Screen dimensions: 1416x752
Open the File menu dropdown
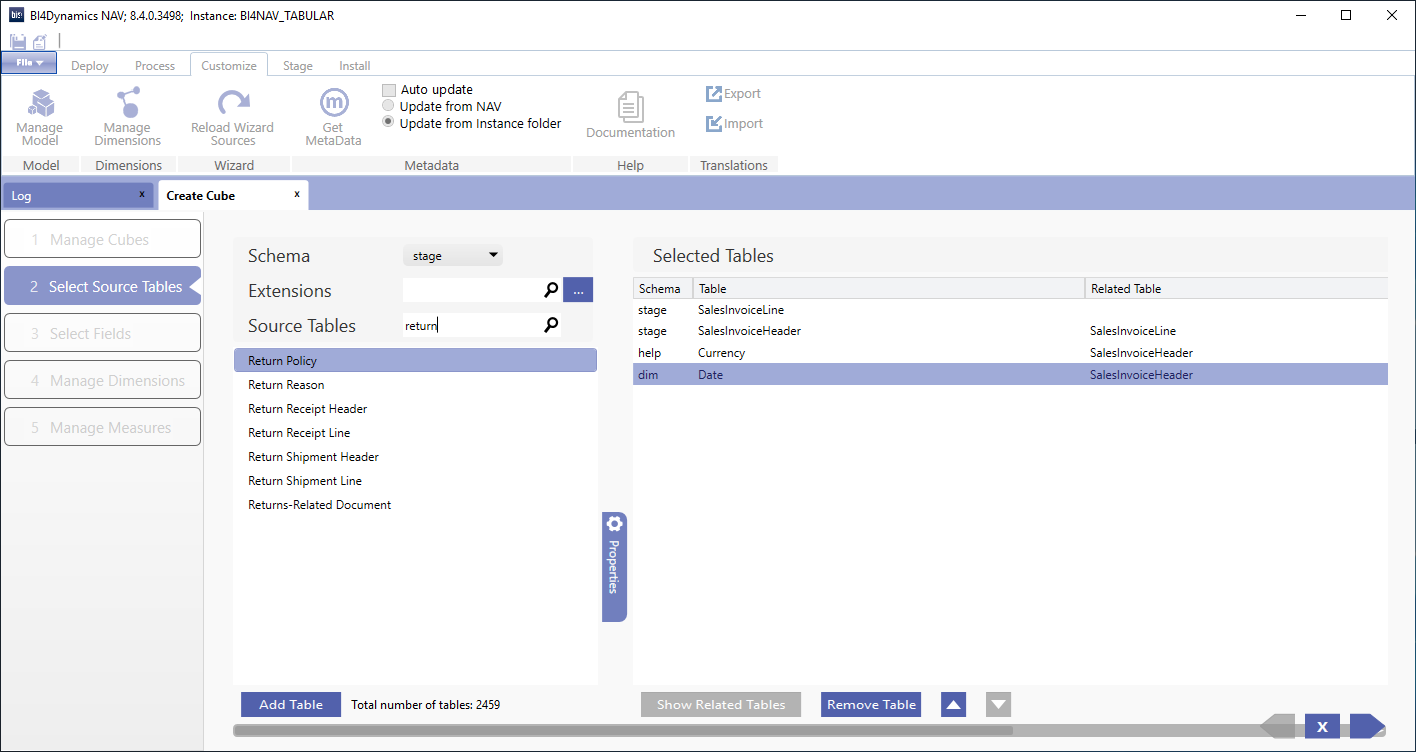pos(29,63)
